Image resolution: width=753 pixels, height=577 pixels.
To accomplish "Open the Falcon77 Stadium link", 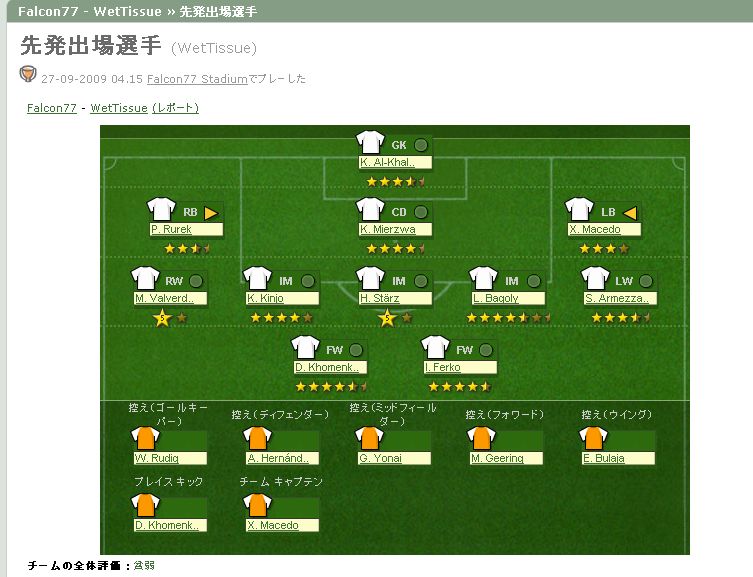I will [197, 78].
